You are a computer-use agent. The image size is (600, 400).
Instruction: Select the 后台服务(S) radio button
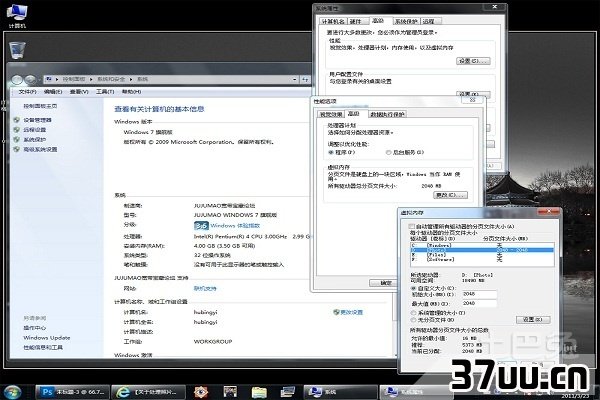coord(405,152)
